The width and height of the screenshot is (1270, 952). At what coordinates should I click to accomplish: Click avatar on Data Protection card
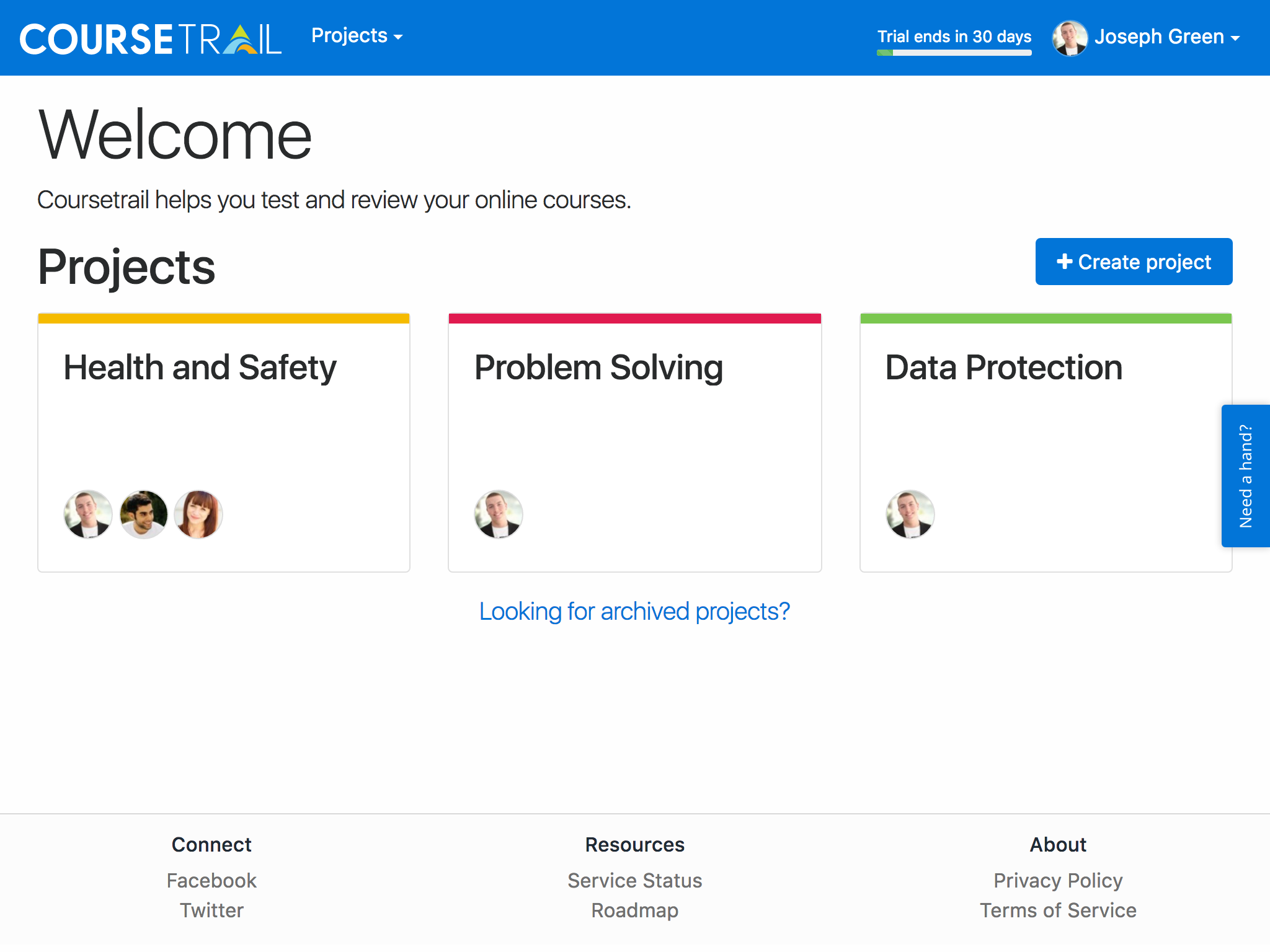[x=910, y=514]
